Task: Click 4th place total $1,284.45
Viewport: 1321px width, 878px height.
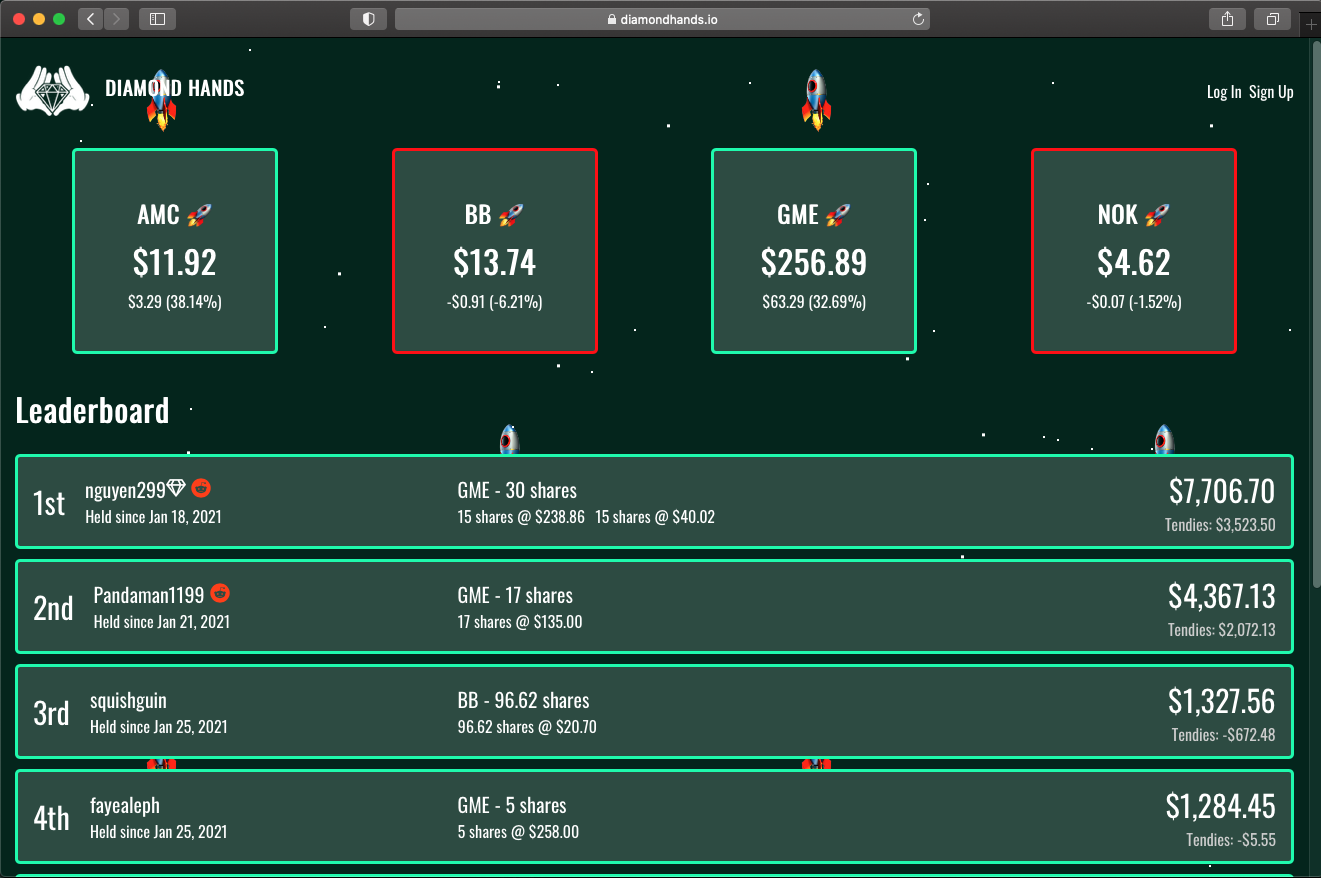Action: (1221, 806)
